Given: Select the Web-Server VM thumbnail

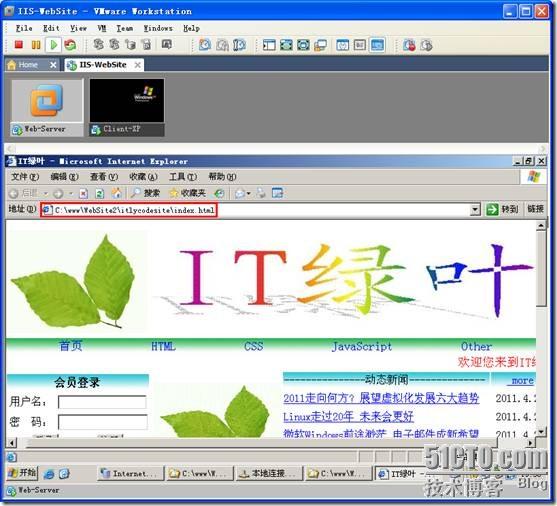Looking at the screenshot, I should [47, 108].
